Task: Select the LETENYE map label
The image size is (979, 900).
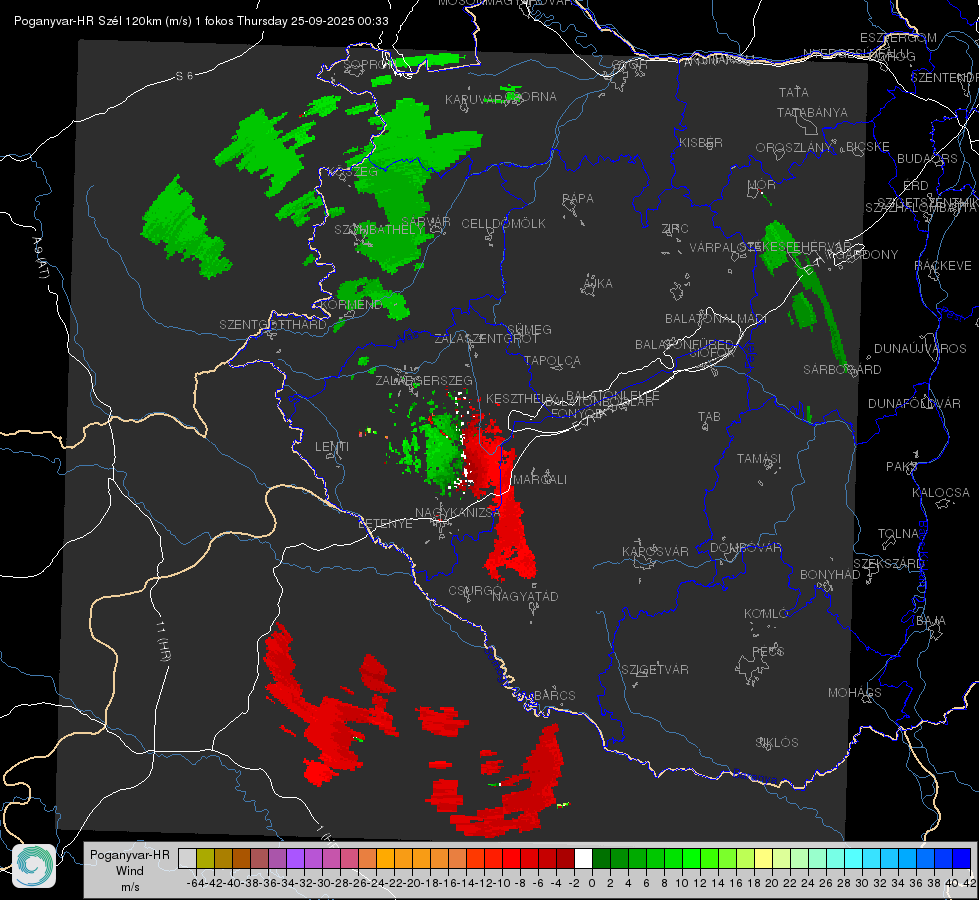Action: tap(385, 523)
